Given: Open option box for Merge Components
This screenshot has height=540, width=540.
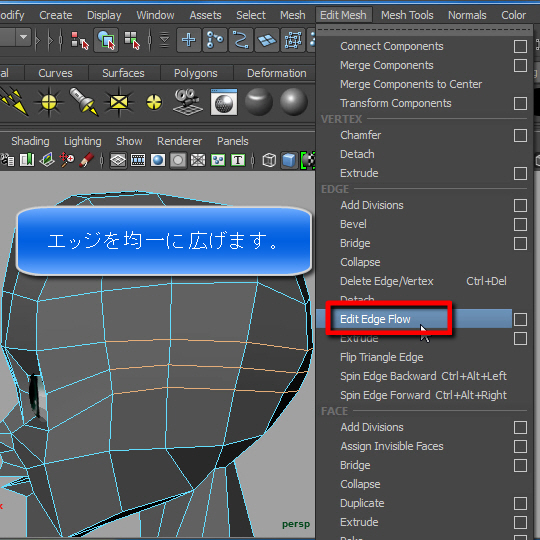Looking at the screenshot, I should [x=520, y=65].
